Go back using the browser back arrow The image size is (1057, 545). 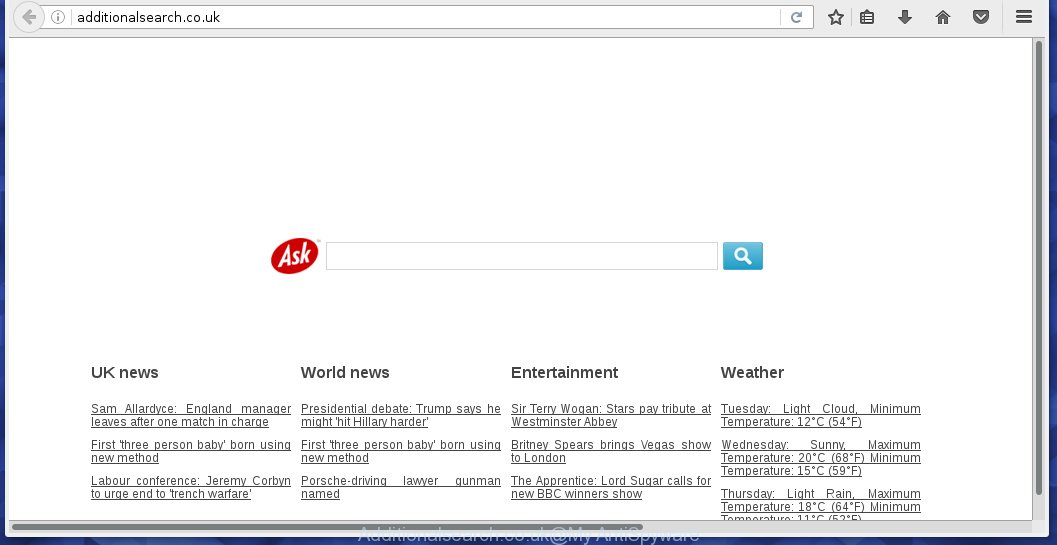(28, 17)
